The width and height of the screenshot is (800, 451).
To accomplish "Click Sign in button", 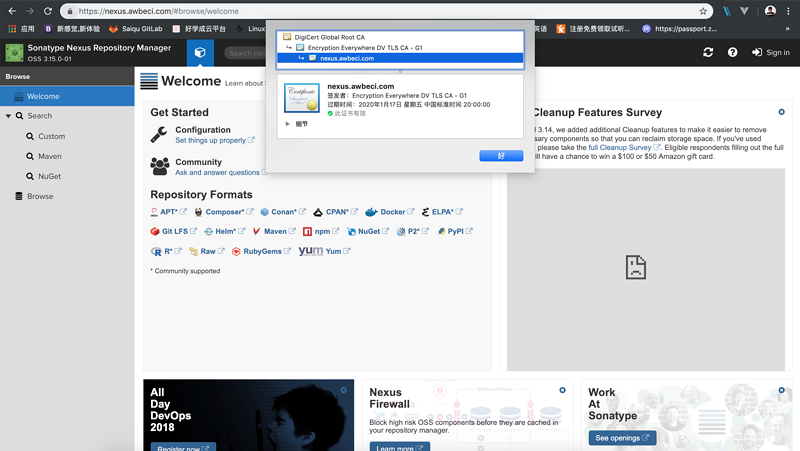I will coord(771,52).
